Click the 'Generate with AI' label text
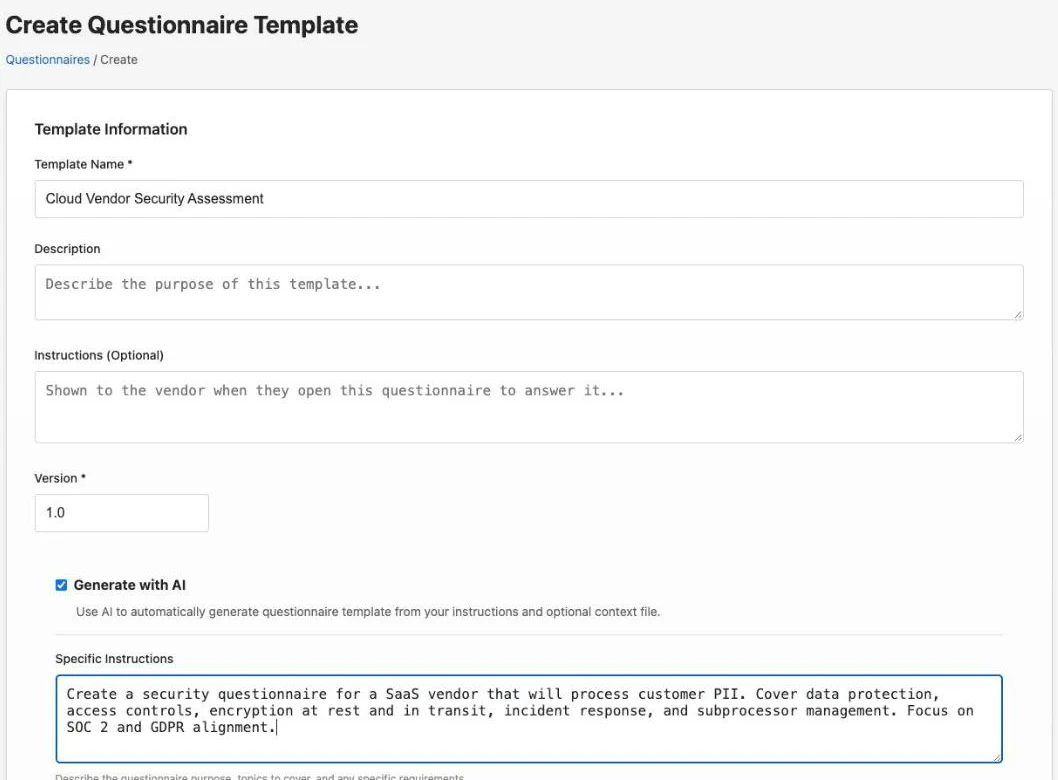The height and width of the screenshot is (780, 1058). click(130, 585)
